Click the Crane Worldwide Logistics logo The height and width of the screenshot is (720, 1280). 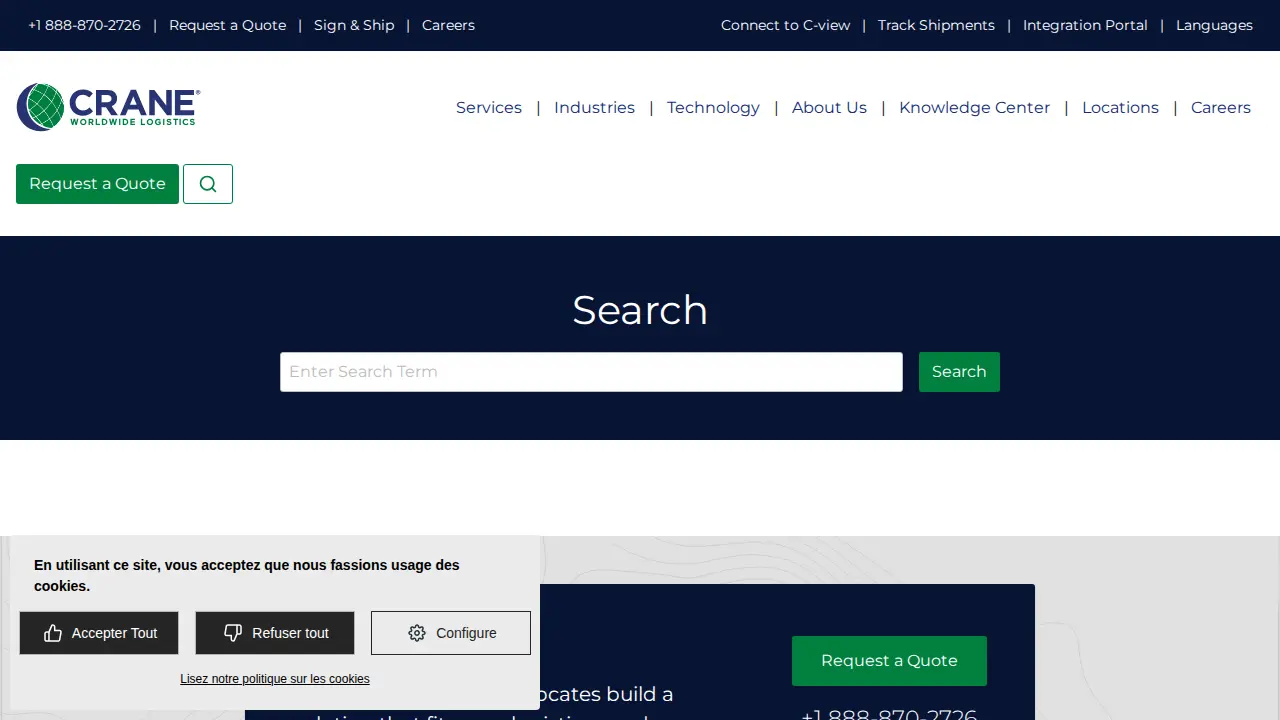click(x=108, y=107)
